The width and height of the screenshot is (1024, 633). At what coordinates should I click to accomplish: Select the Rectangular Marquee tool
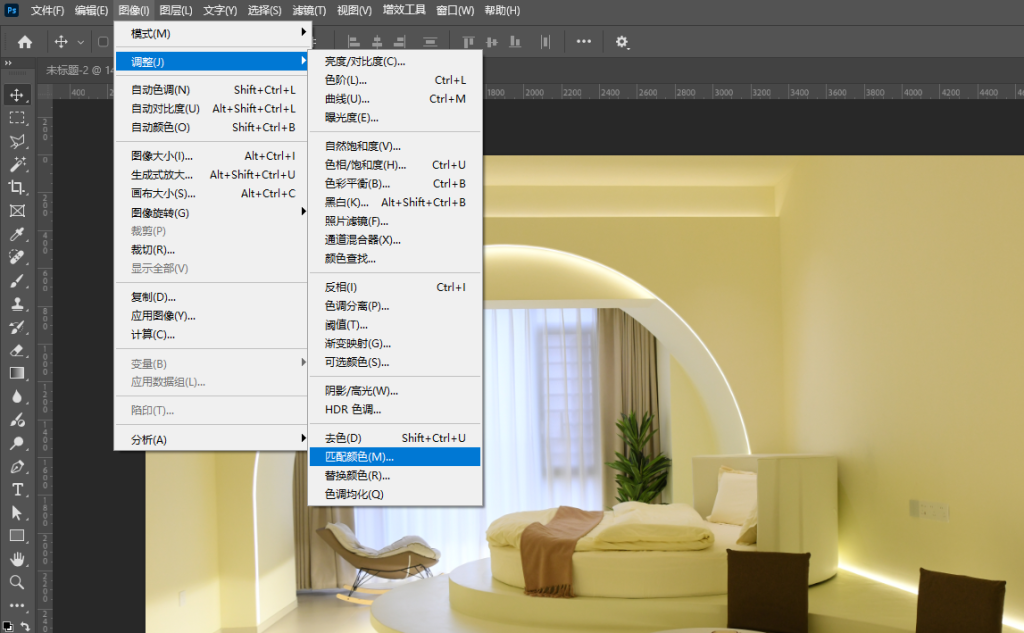click(x=17, y=118)
